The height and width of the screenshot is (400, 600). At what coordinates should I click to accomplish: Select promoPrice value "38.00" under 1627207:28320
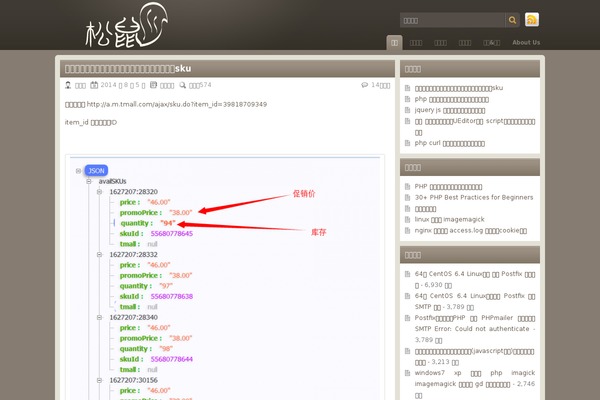pos(181,213)
